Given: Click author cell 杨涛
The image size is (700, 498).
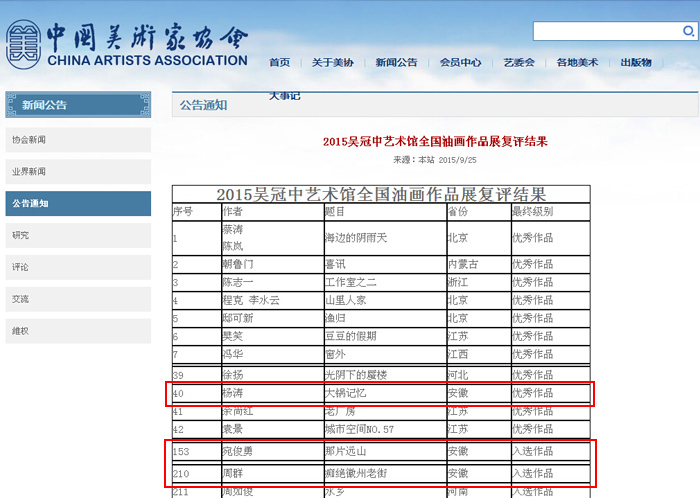Looking at the screenshot, I should click(273, 393).
